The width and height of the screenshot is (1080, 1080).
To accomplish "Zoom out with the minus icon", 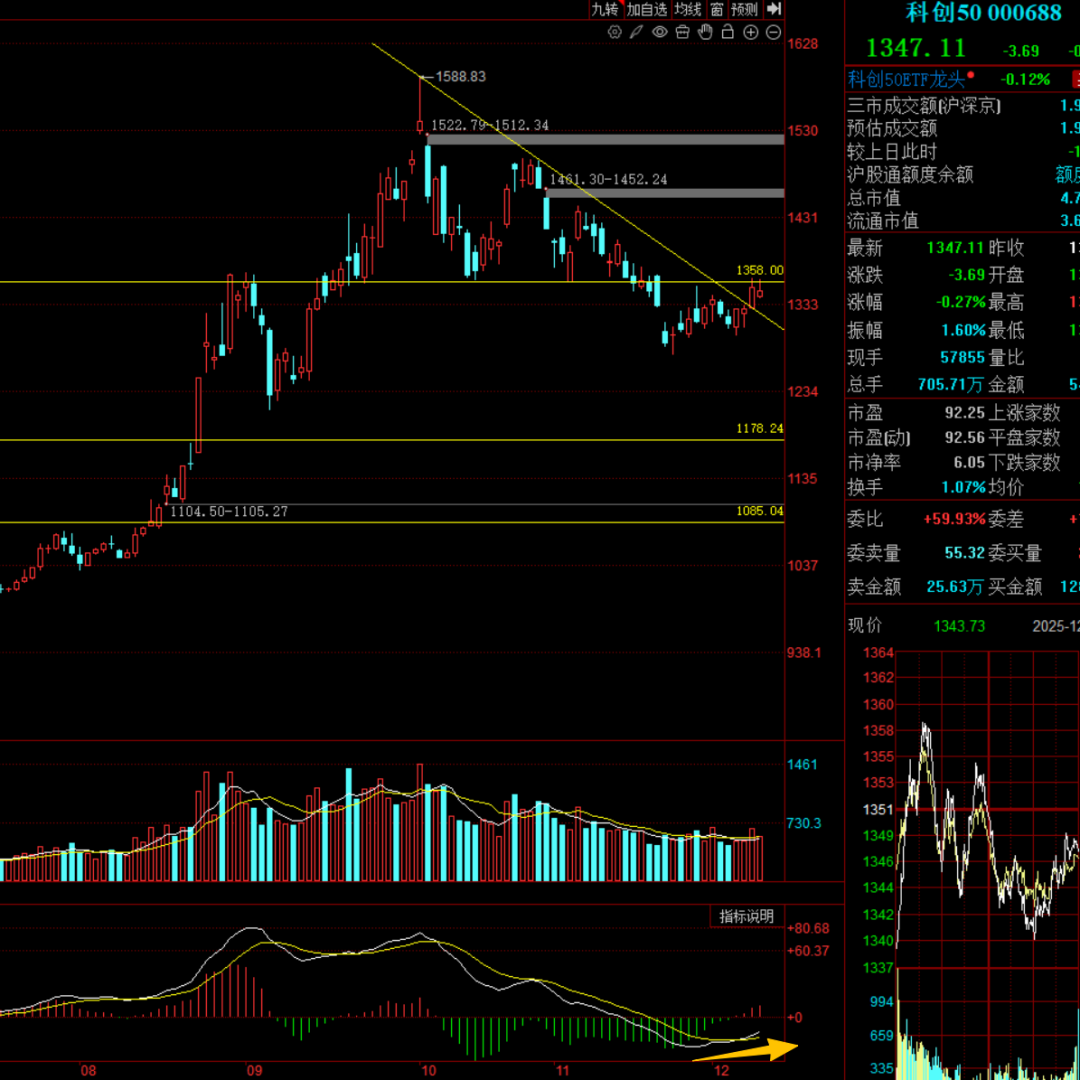I will [x=773, y=32].
